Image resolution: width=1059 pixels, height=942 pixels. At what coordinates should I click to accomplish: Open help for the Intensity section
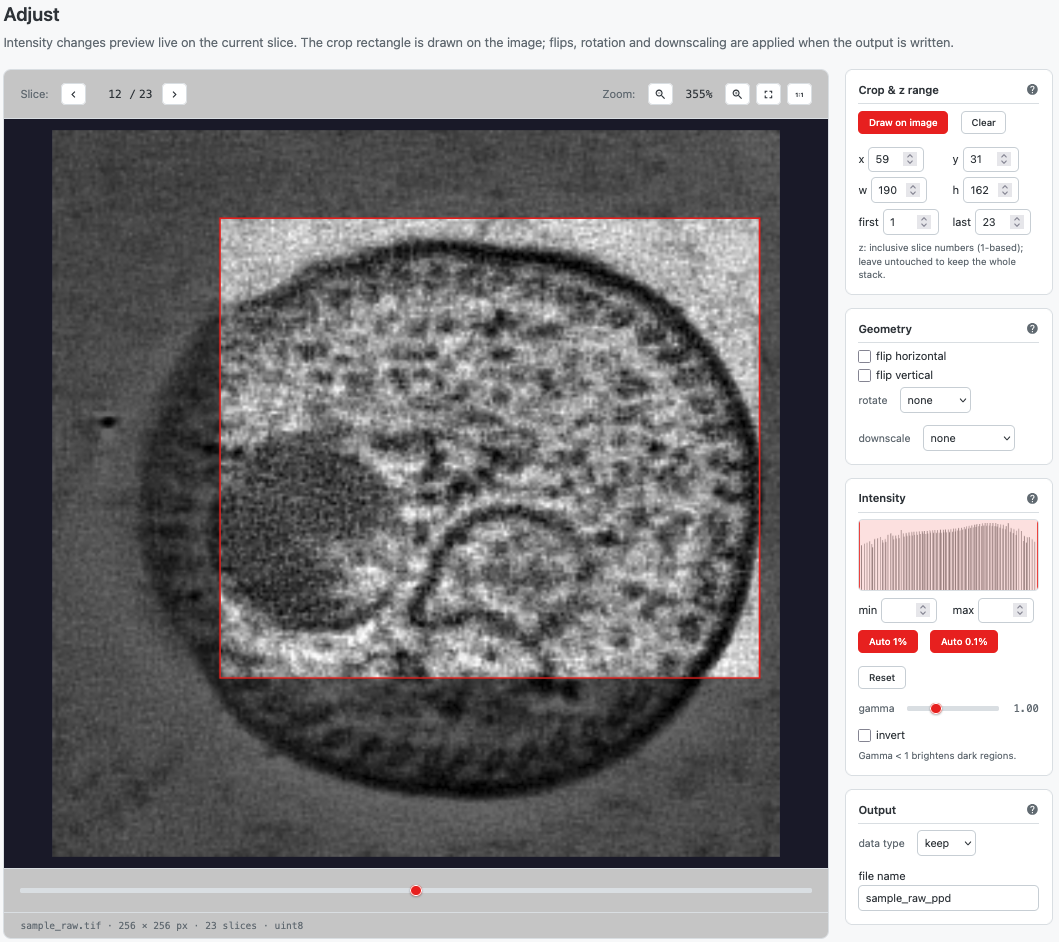pos(1032,498)
